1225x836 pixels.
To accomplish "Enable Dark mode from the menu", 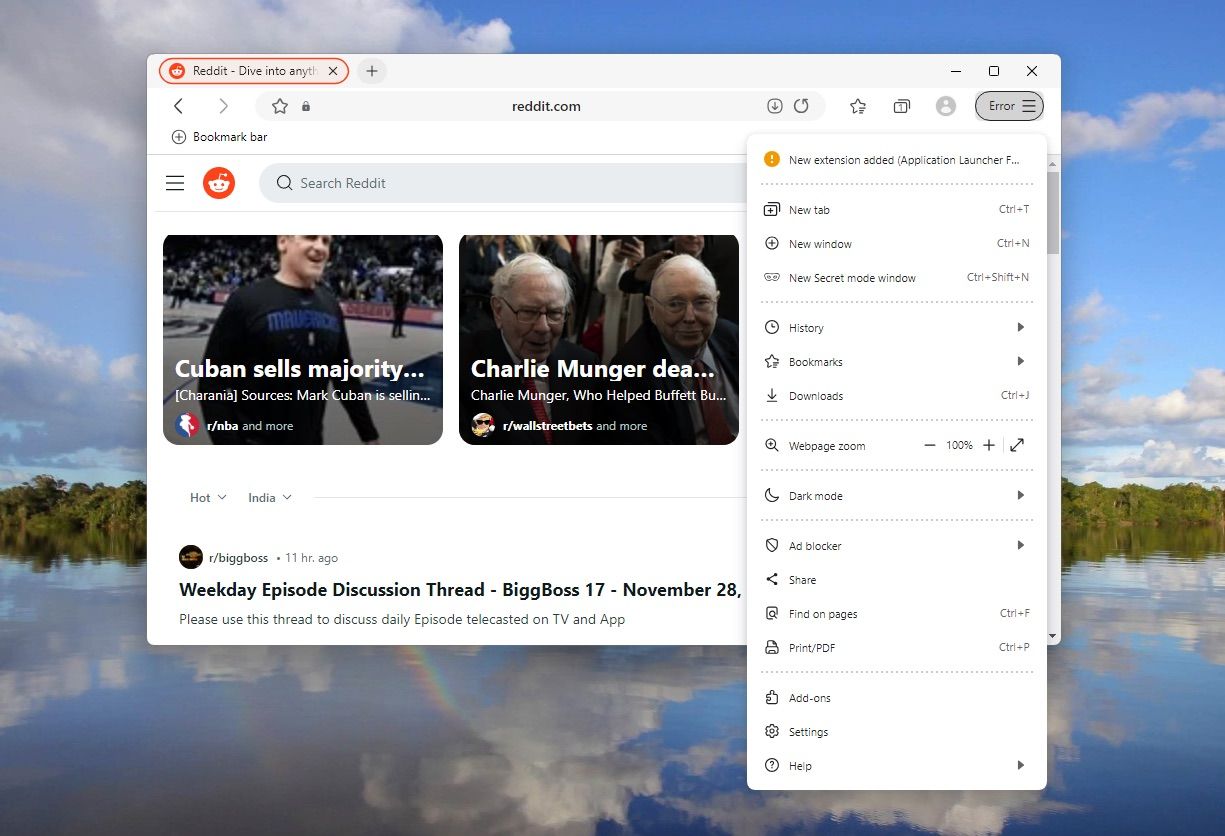I will pyautogui.click(x=818, y=495).
